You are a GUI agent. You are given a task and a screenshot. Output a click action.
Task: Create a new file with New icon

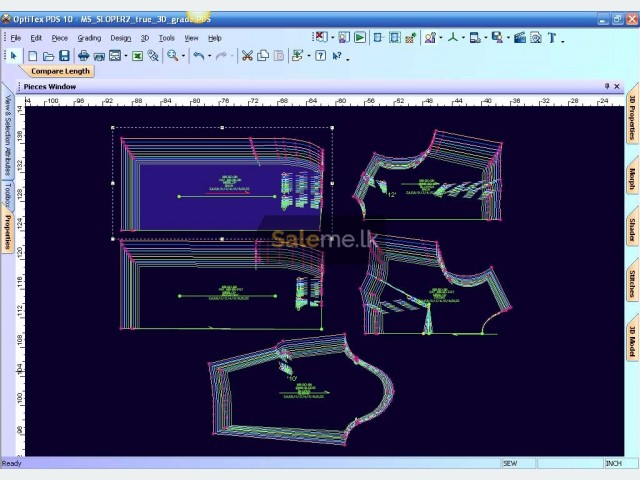tap(32, 56)
